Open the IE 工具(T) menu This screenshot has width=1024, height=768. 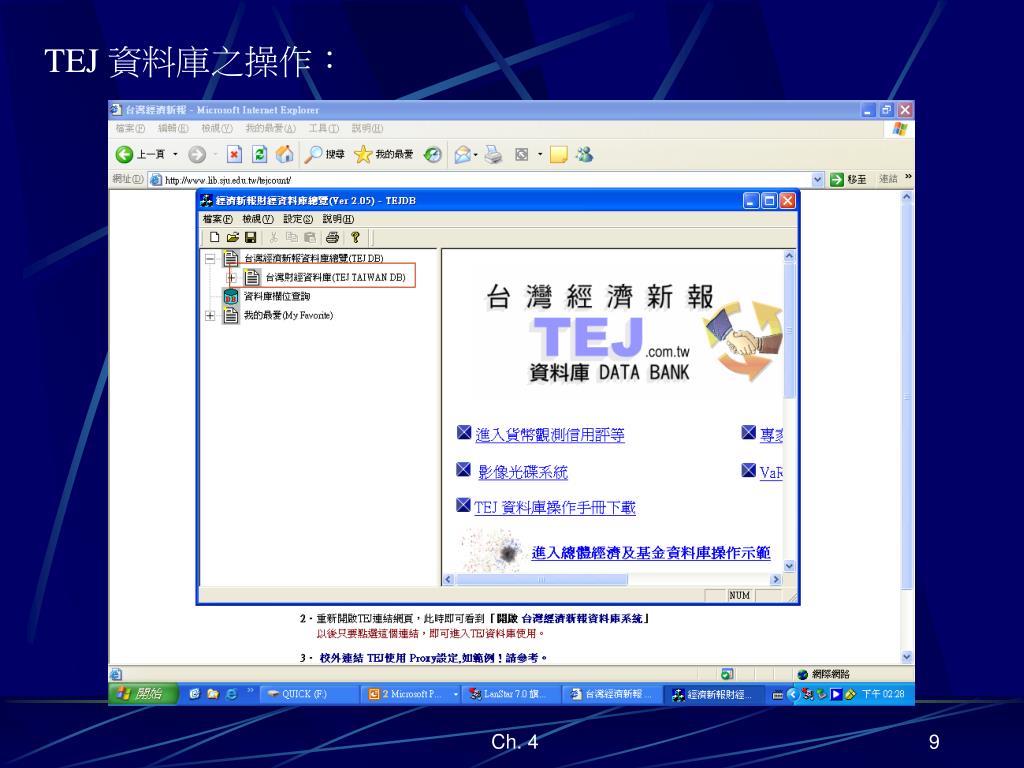pyautogui.click(x=324, y=129)
